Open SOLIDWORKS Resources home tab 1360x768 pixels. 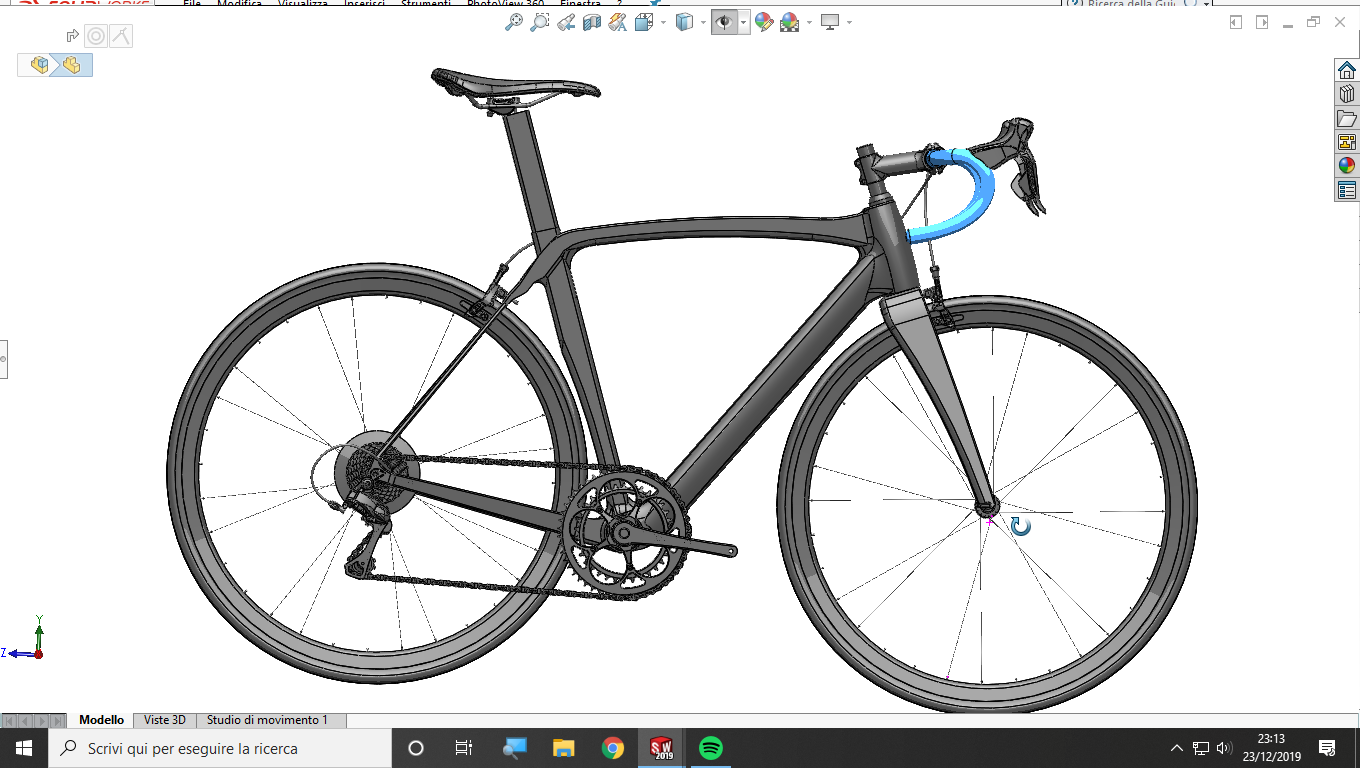pos(1347,70)
